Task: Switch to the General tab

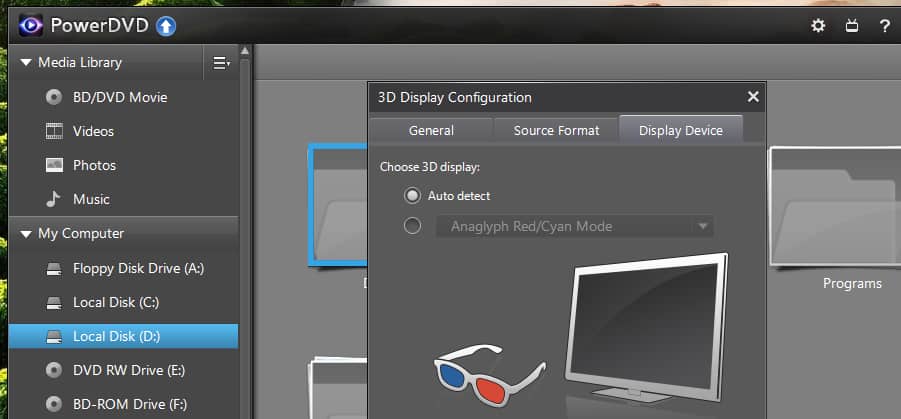Action: (431, 130)
